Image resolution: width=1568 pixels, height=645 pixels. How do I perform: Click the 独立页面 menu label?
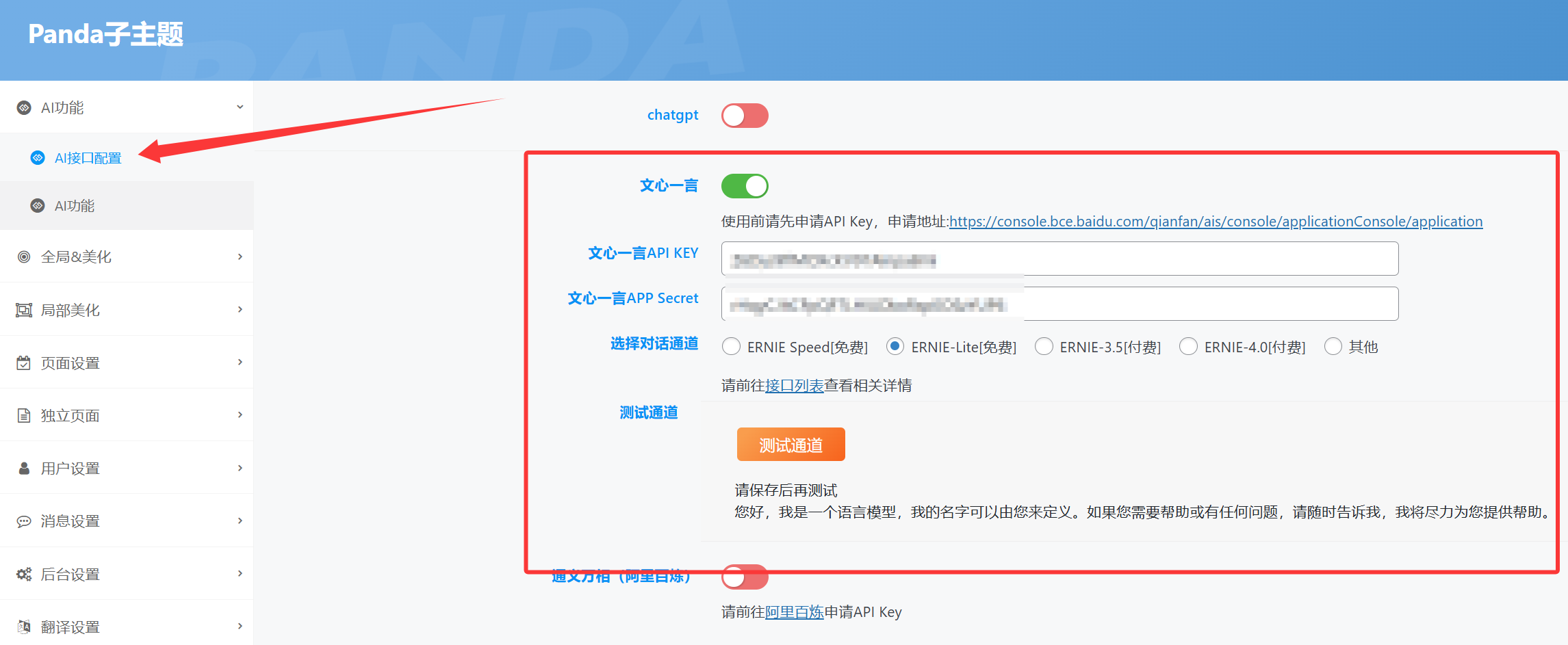tap(70, 415)
